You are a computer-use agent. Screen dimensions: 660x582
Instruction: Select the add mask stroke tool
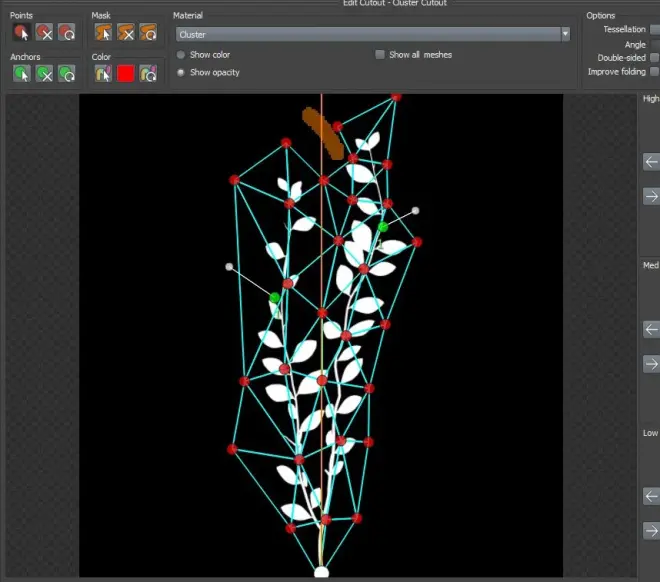point(103,32)
